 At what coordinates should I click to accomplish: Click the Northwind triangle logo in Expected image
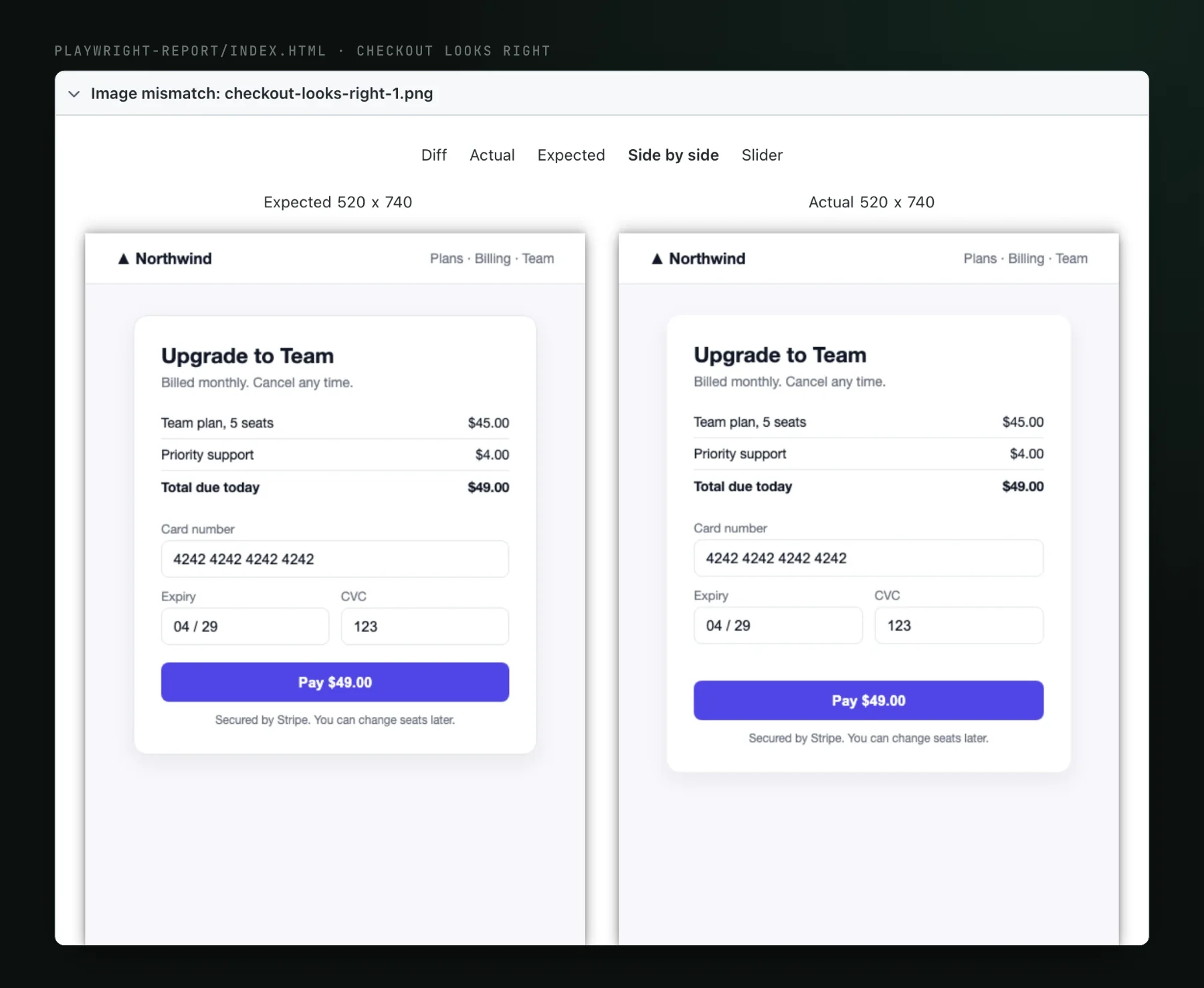click(x=123, y=259)
